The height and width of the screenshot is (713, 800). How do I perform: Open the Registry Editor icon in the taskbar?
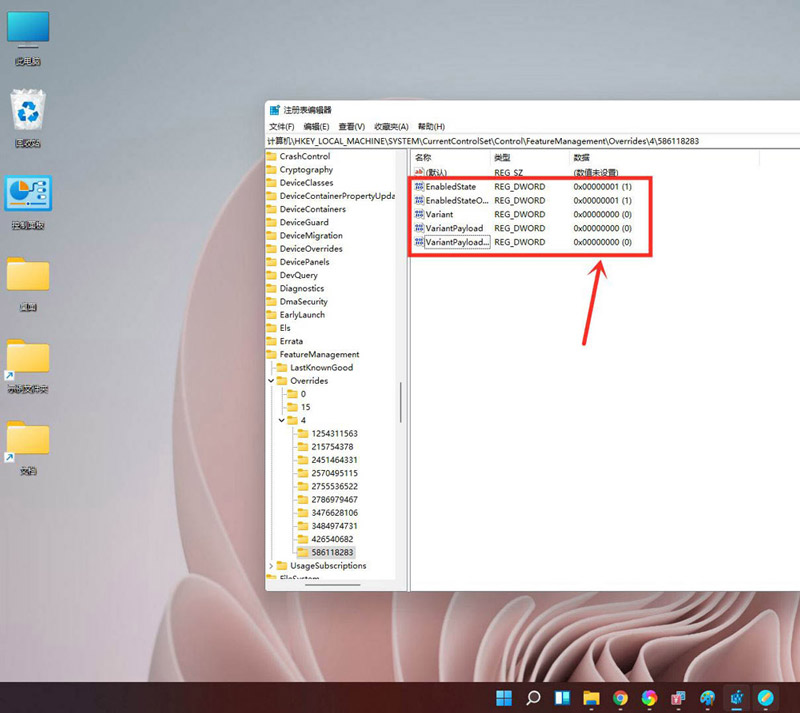point(737,698)
